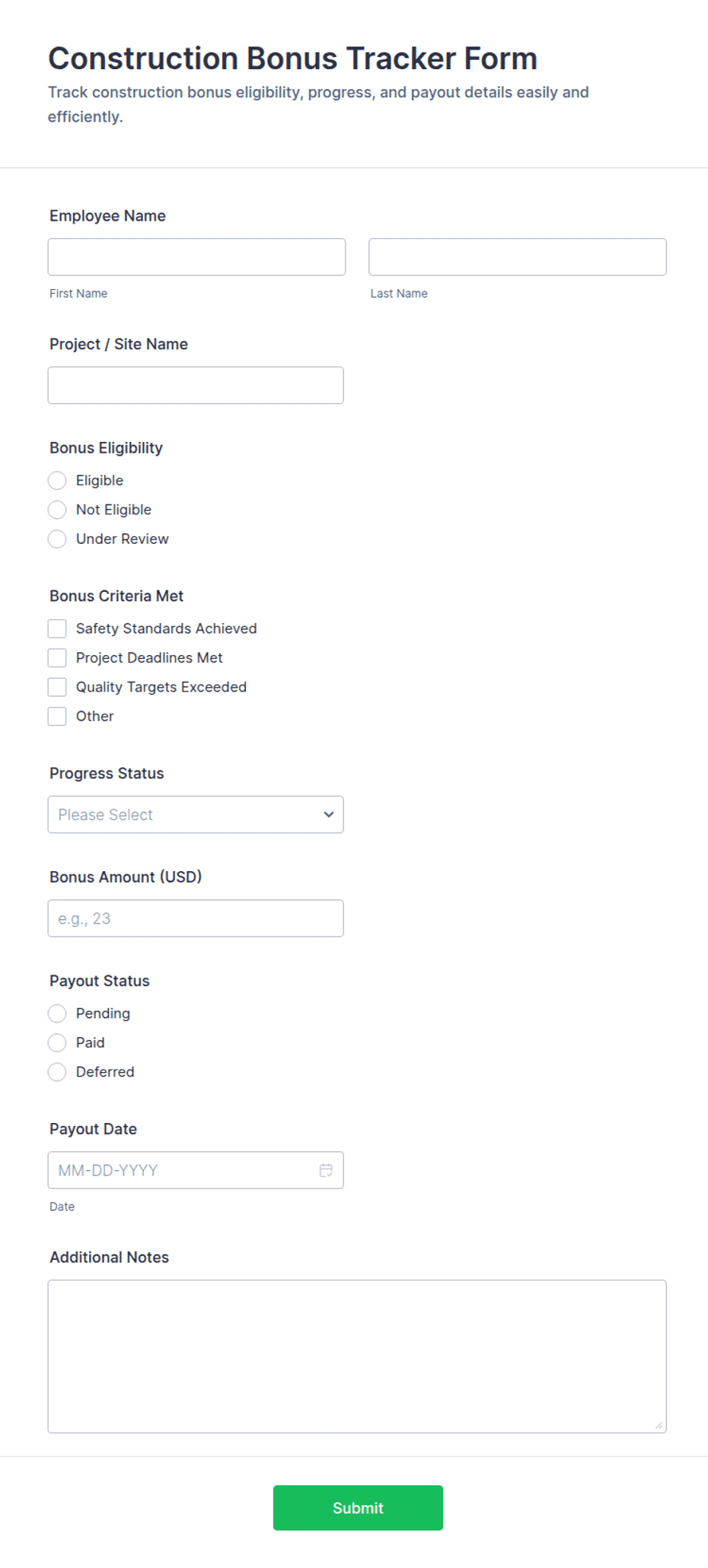
Task: Focus the Bonus Amount (USD) field
Action: [196, 918]
